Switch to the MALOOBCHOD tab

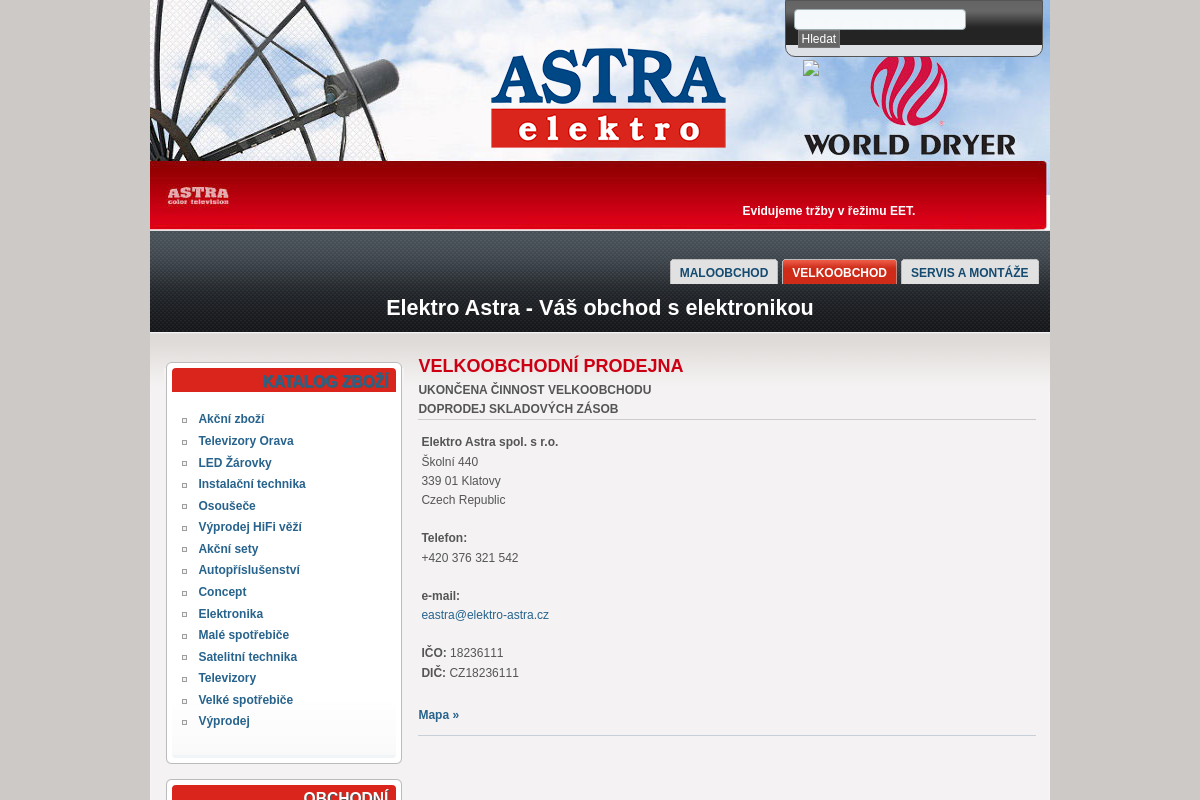[723, 272]
